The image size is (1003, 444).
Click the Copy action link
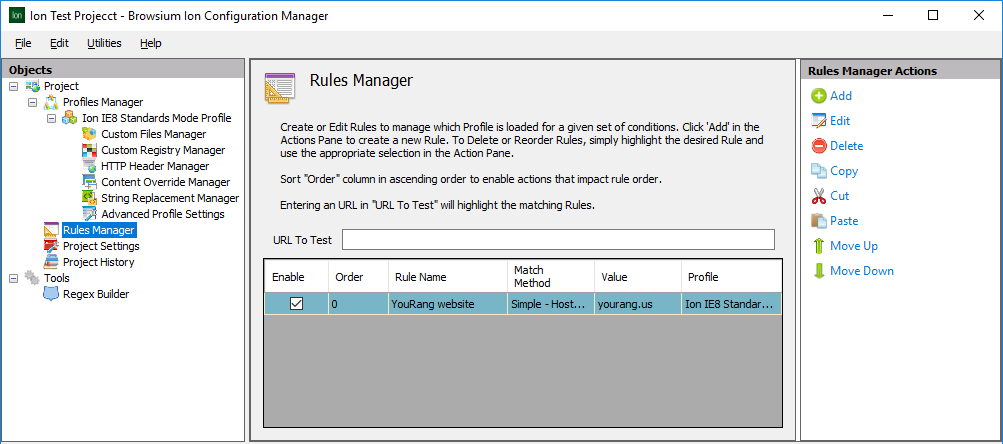point(843,171)
